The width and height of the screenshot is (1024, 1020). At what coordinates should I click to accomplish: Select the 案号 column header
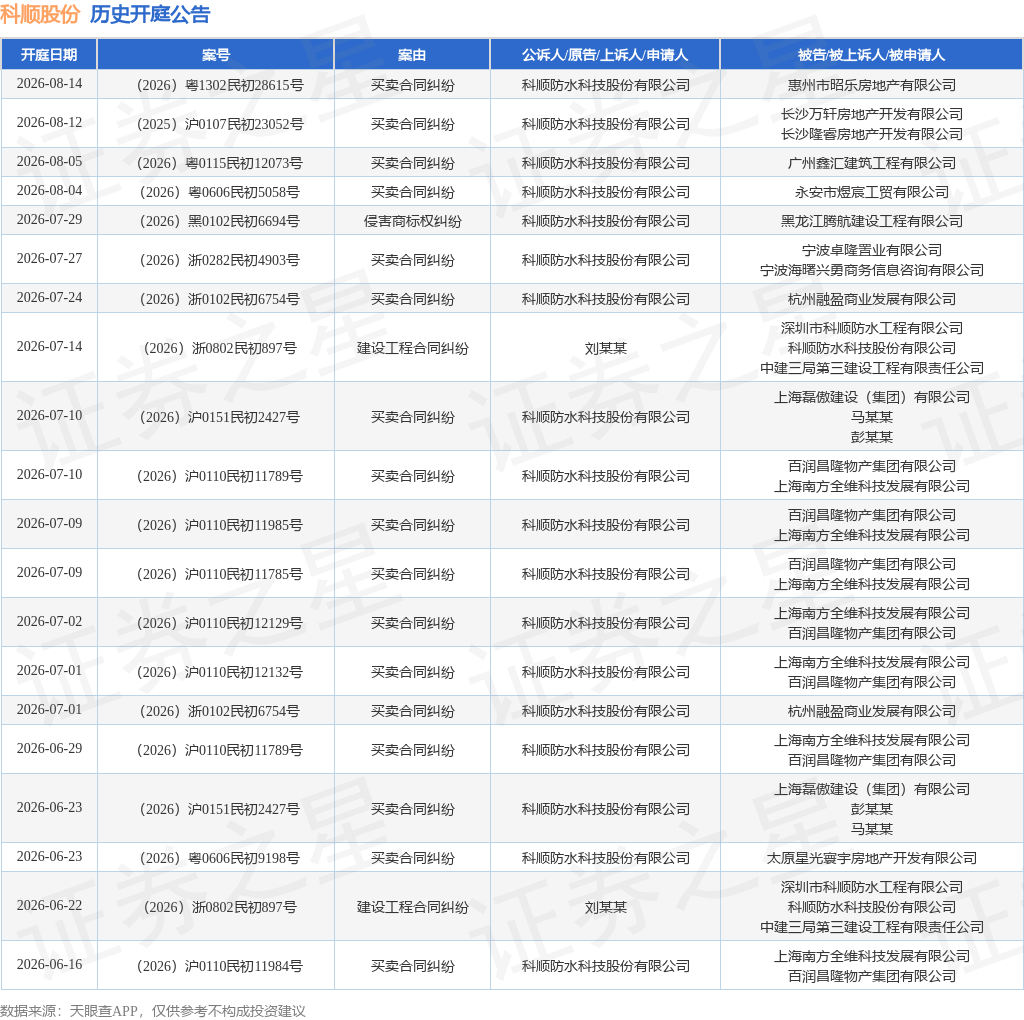[x=216, y=55]
